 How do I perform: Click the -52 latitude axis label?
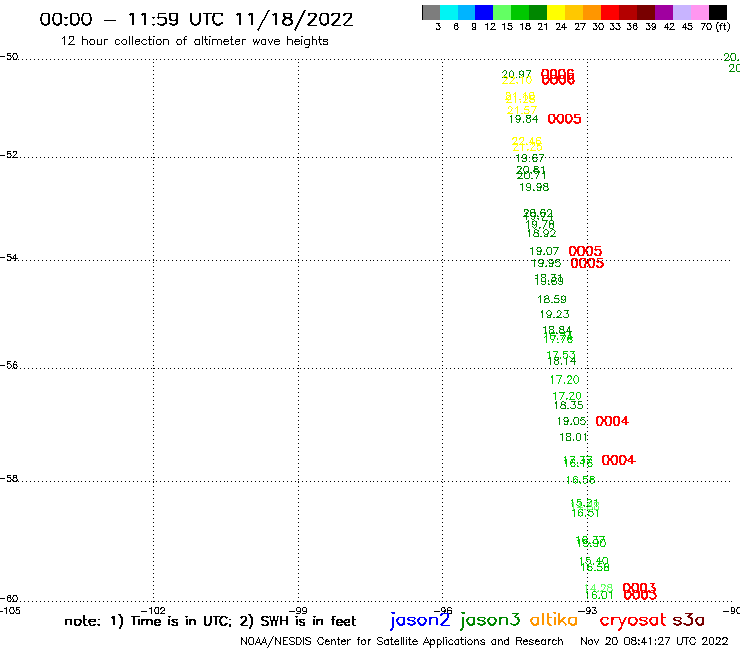(9, 154)
